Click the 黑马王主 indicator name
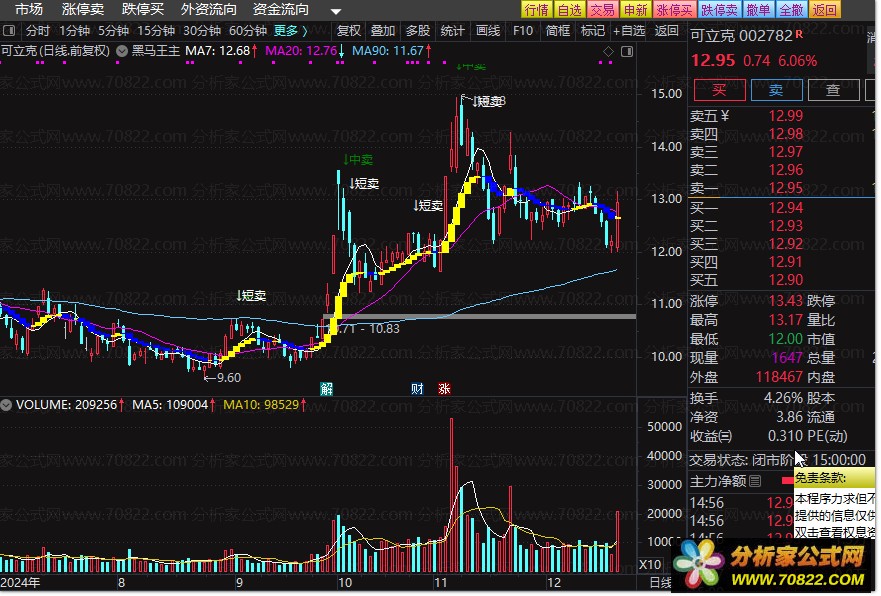881x596 pixels. 156,51
